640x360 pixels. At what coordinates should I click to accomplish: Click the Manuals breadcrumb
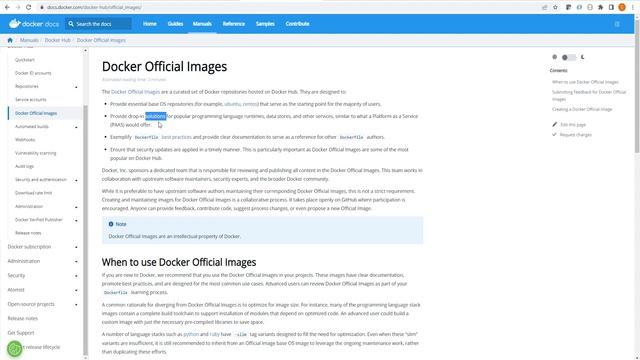(29, 40)
